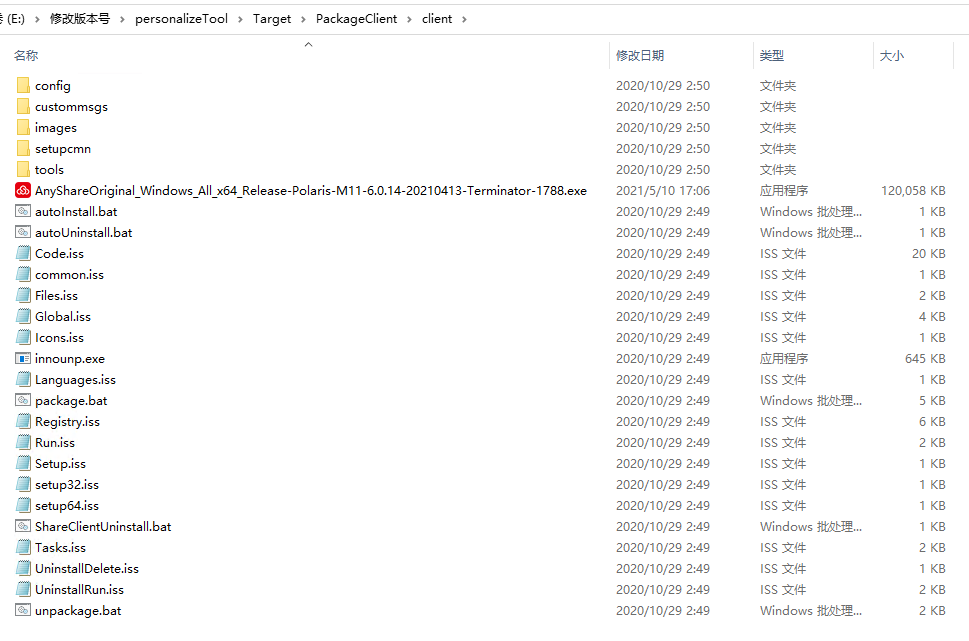Select the tools folder icon
This screenshot has height=641, width=969.
coord(23,169)
